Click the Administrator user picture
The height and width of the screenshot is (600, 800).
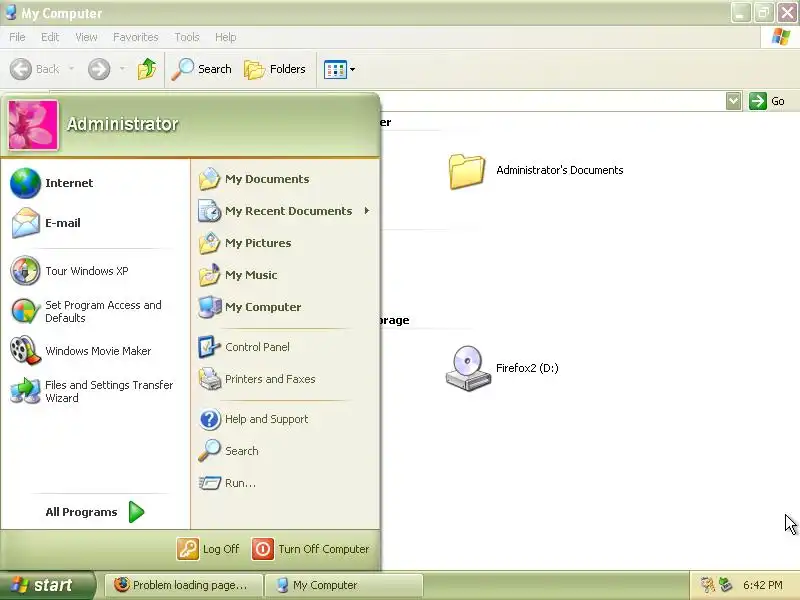[33, 125]
